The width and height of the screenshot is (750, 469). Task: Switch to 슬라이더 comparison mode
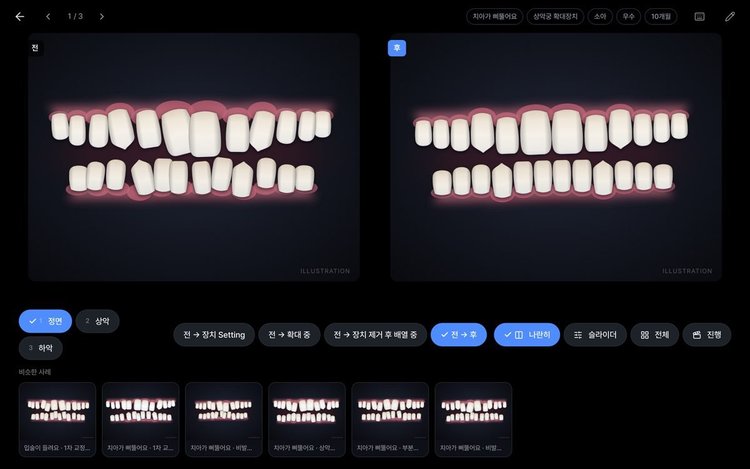(x=595, y=335)
